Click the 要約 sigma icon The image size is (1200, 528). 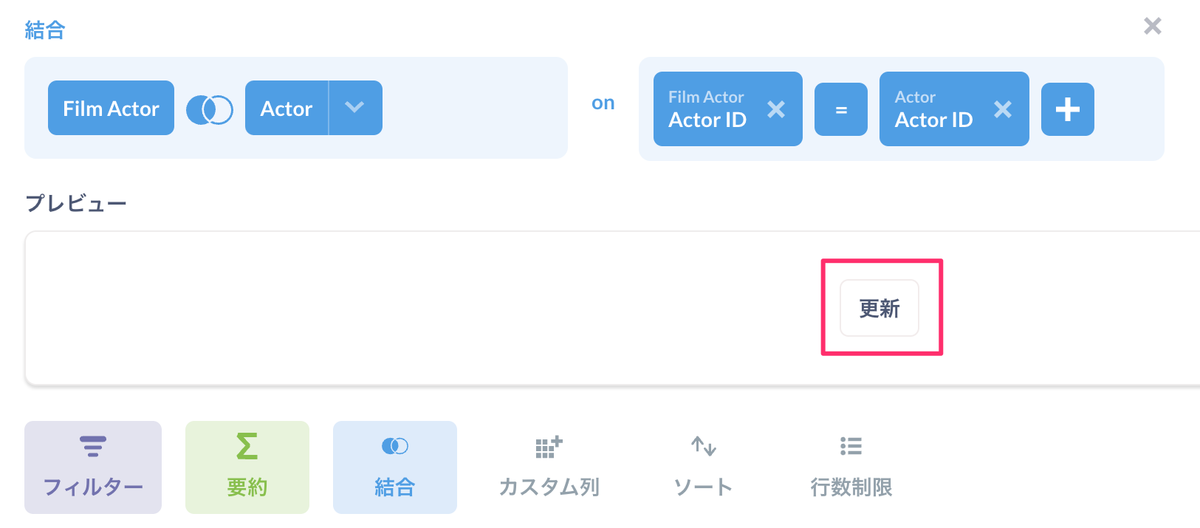point(247,446)
